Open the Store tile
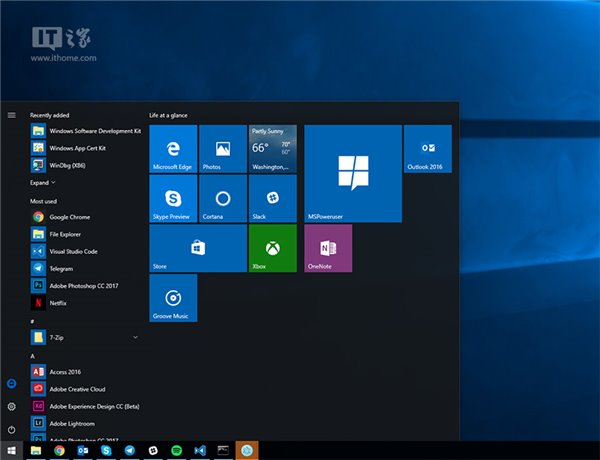600x460 pixels. click(x=197, y=248)
